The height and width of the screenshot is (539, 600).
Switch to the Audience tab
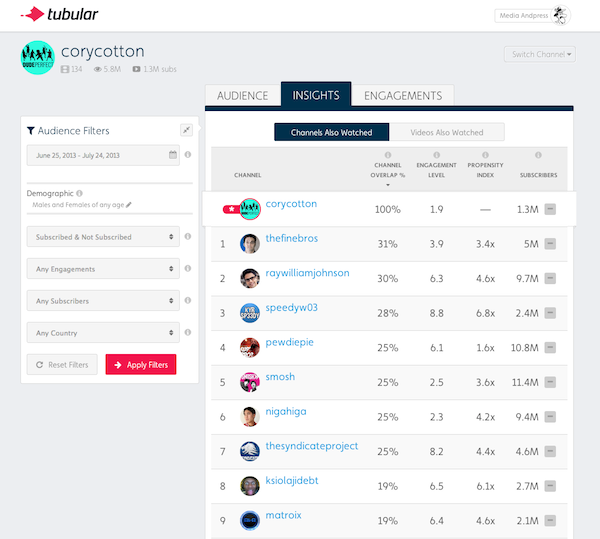(x=242, y=96)
